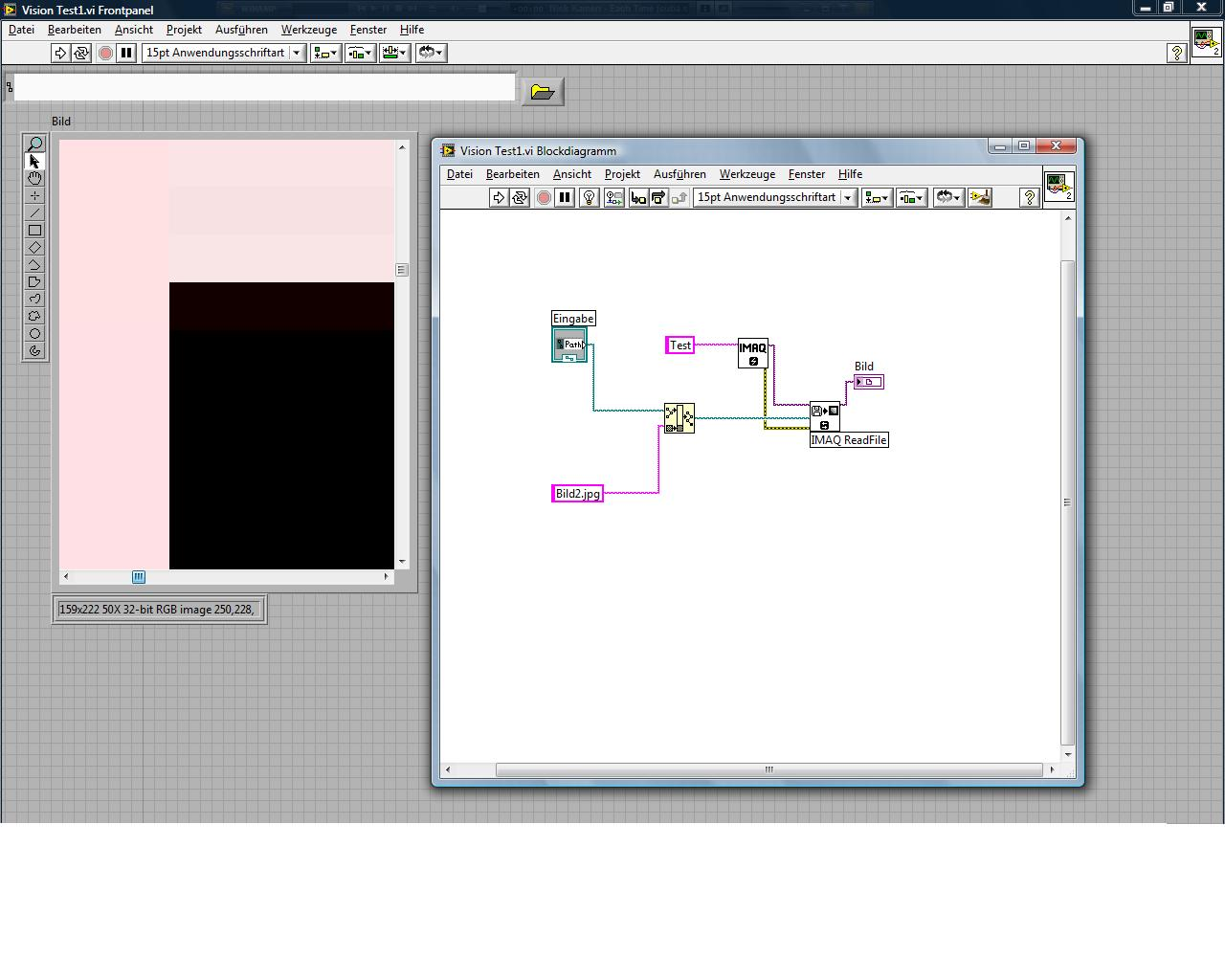1225x980 pixels.
Task: Click Run Continuously in the Blockdiagramm toolbar
Action: pyautogui.click(x=520, y=197)
